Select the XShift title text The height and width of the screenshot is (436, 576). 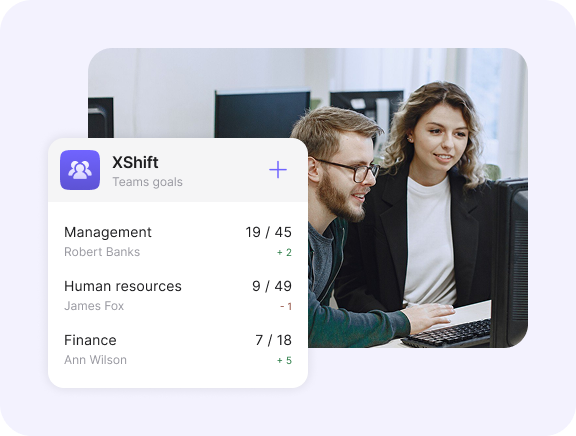pos(135,162)
